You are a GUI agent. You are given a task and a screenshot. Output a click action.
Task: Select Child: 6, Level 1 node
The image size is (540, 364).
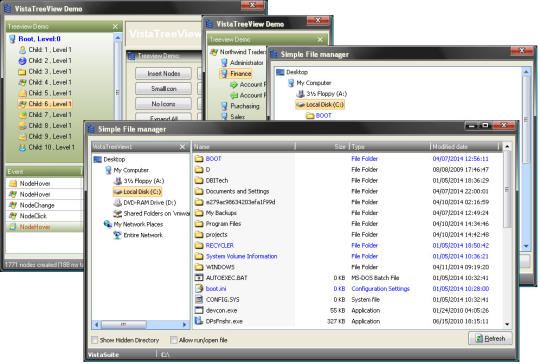45,104
